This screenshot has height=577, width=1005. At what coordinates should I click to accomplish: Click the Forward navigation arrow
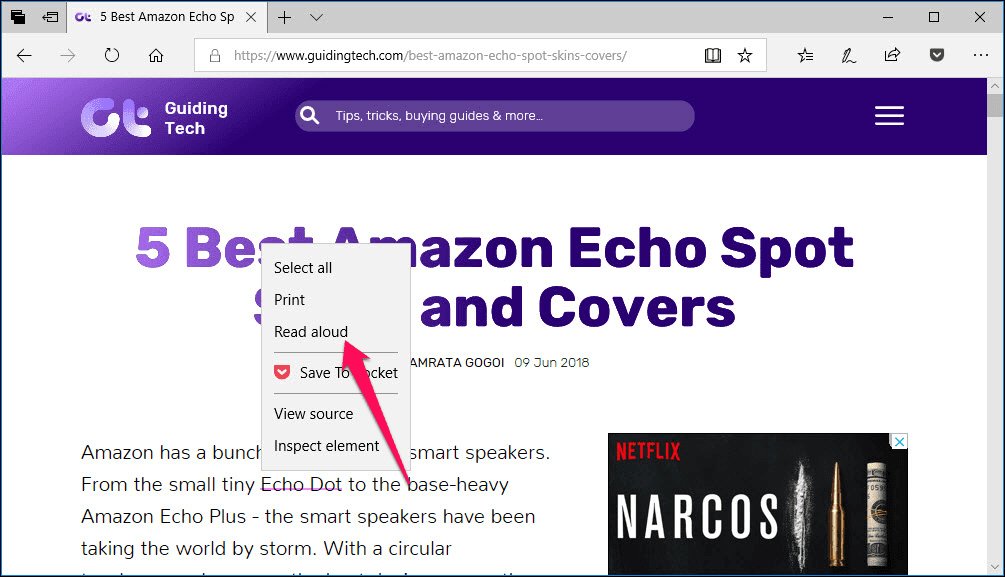tap(67, 56)
